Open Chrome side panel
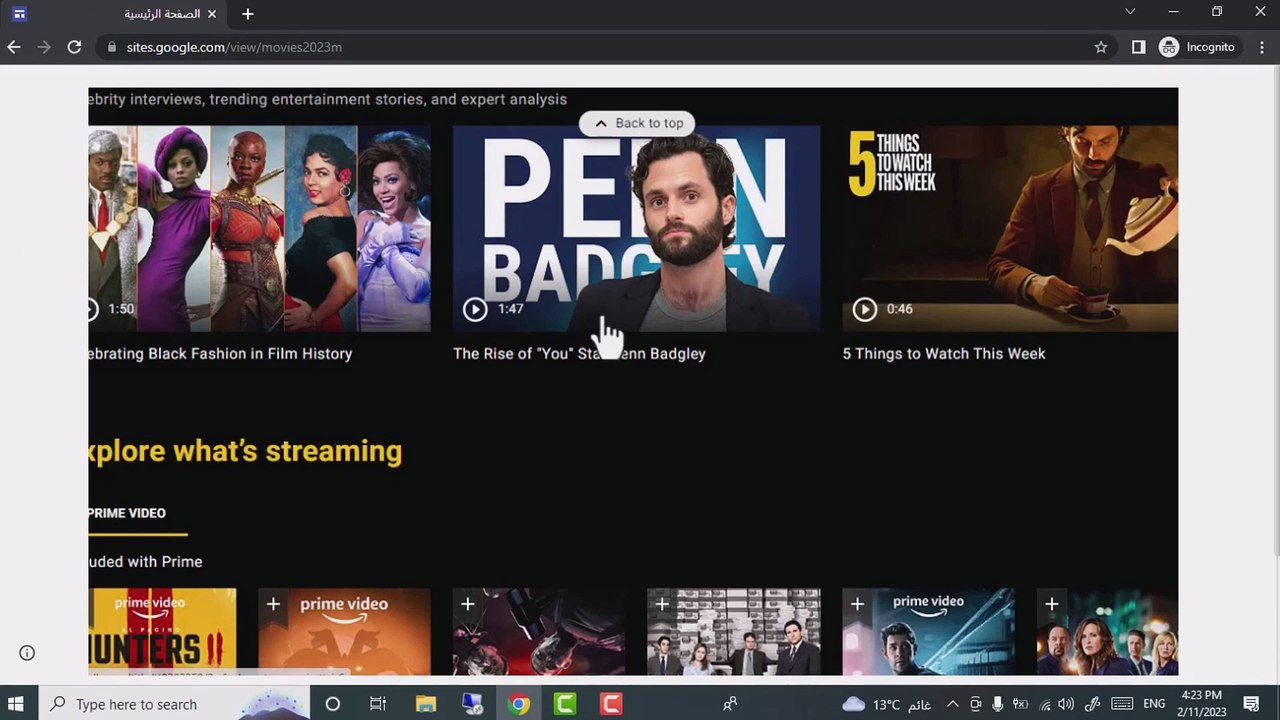The image size is (1280, 720). [1138, 47]
